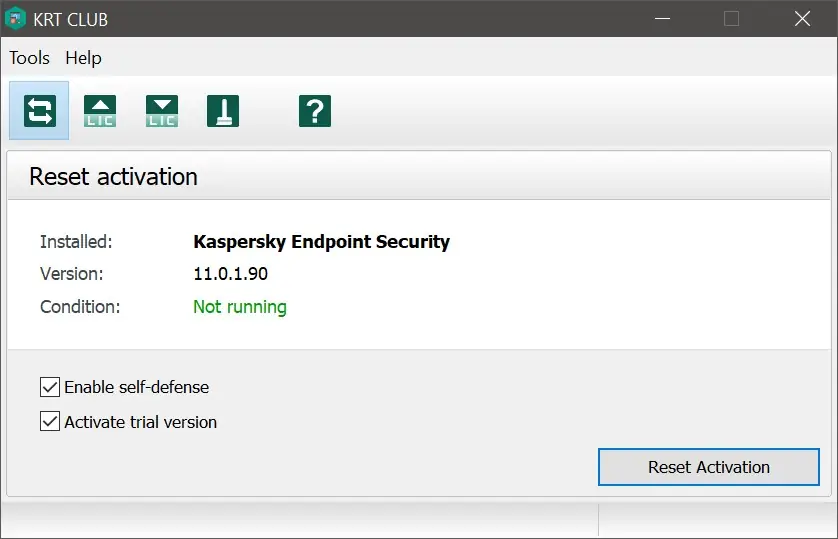Click the Condition label
Viewport: 838px width, 539px height.
click(x=80, y=307)
